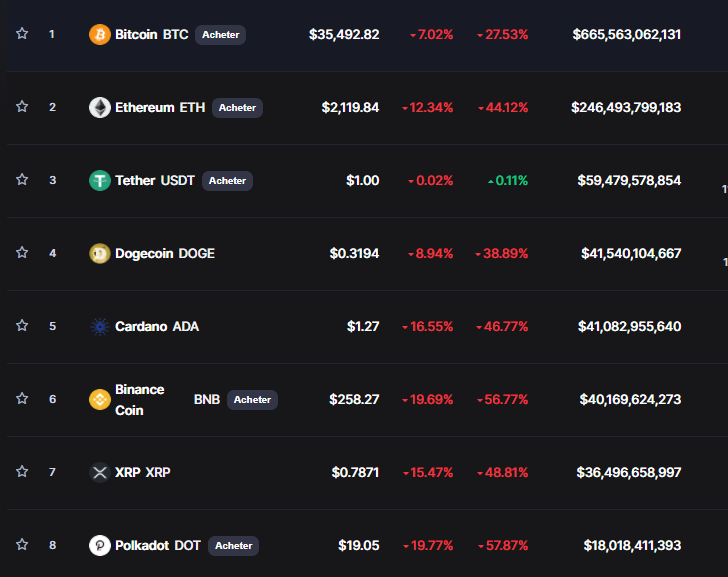
Task: Click Bitcoin market cap $665,563,062,131
Action: point(627,35)
